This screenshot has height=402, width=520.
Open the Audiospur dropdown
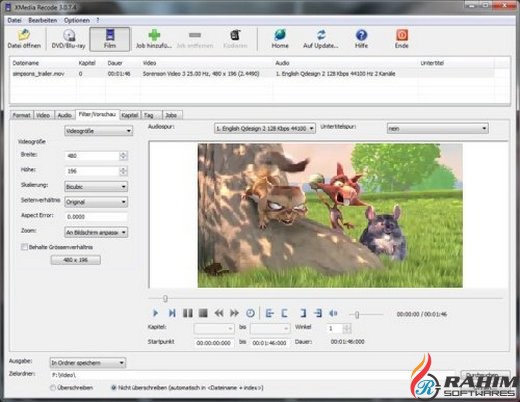coord(265,128)
